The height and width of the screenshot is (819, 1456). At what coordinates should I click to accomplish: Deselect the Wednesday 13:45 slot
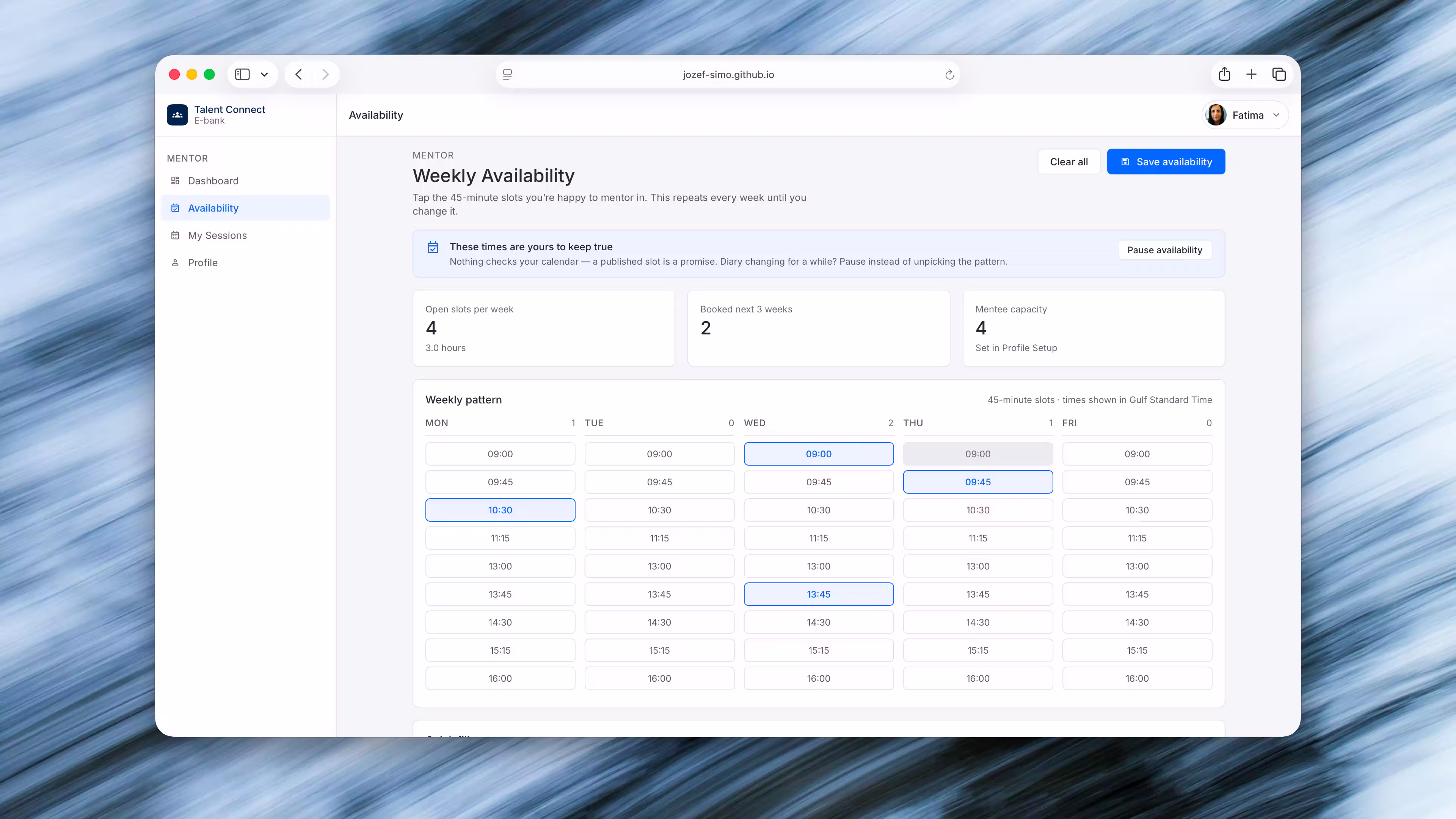[819, 594]
